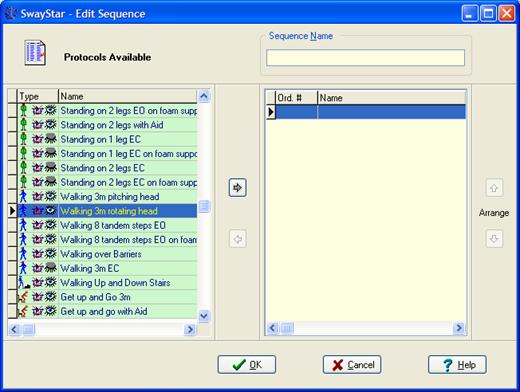Click sequence table horizontal scroll-right arrow
This screenshot has height=392, width=520.
(459, 328)
